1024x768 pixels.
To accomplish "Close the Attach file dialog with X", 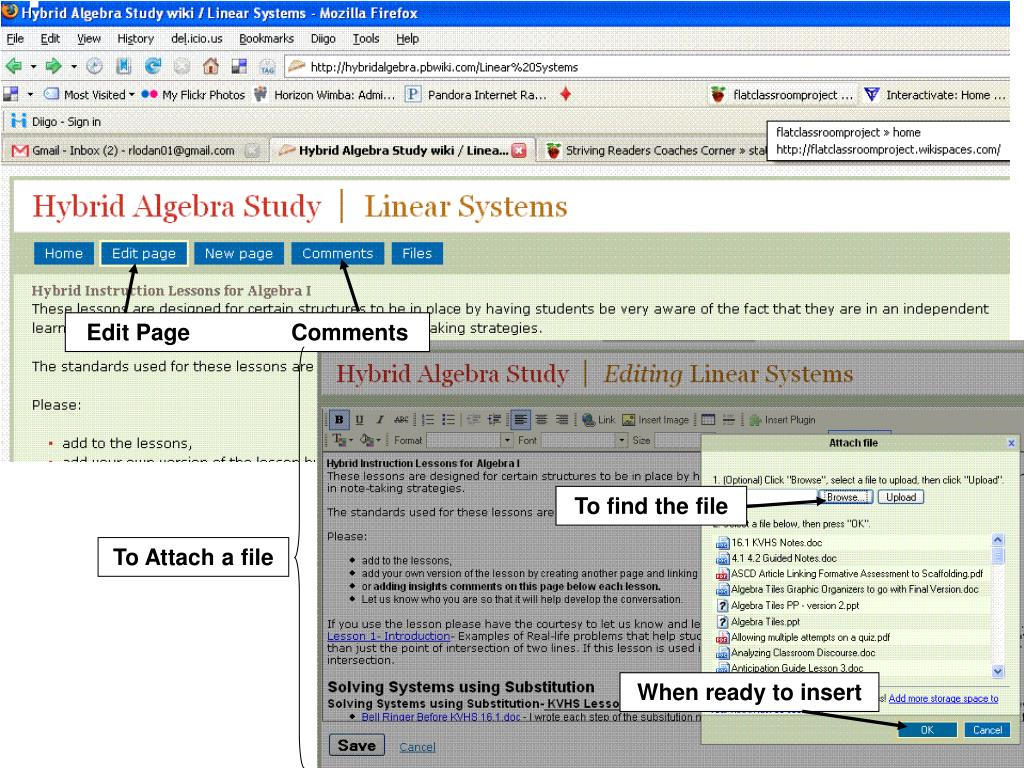I will tap(1011, 443).
